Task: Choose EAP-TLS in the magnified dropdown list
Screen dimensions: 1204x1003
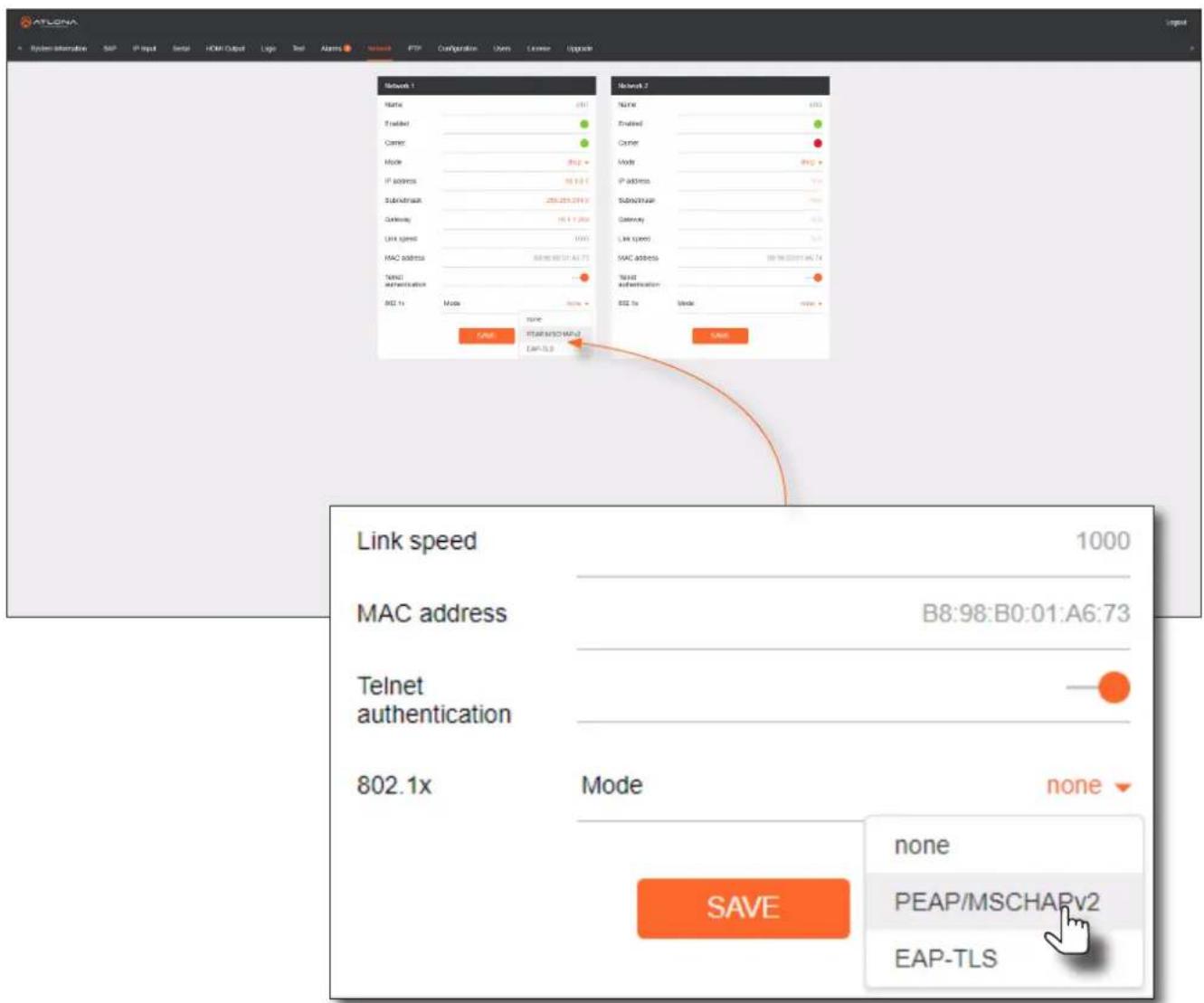Action: click(x=1004, y=959)
